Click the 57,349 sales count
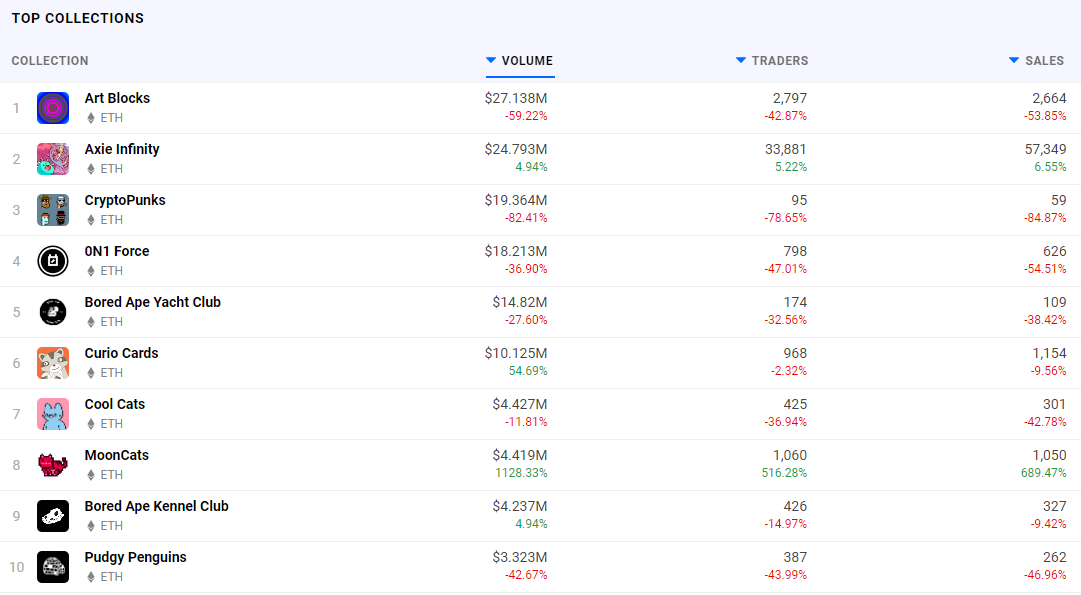 pos(1045,149)
